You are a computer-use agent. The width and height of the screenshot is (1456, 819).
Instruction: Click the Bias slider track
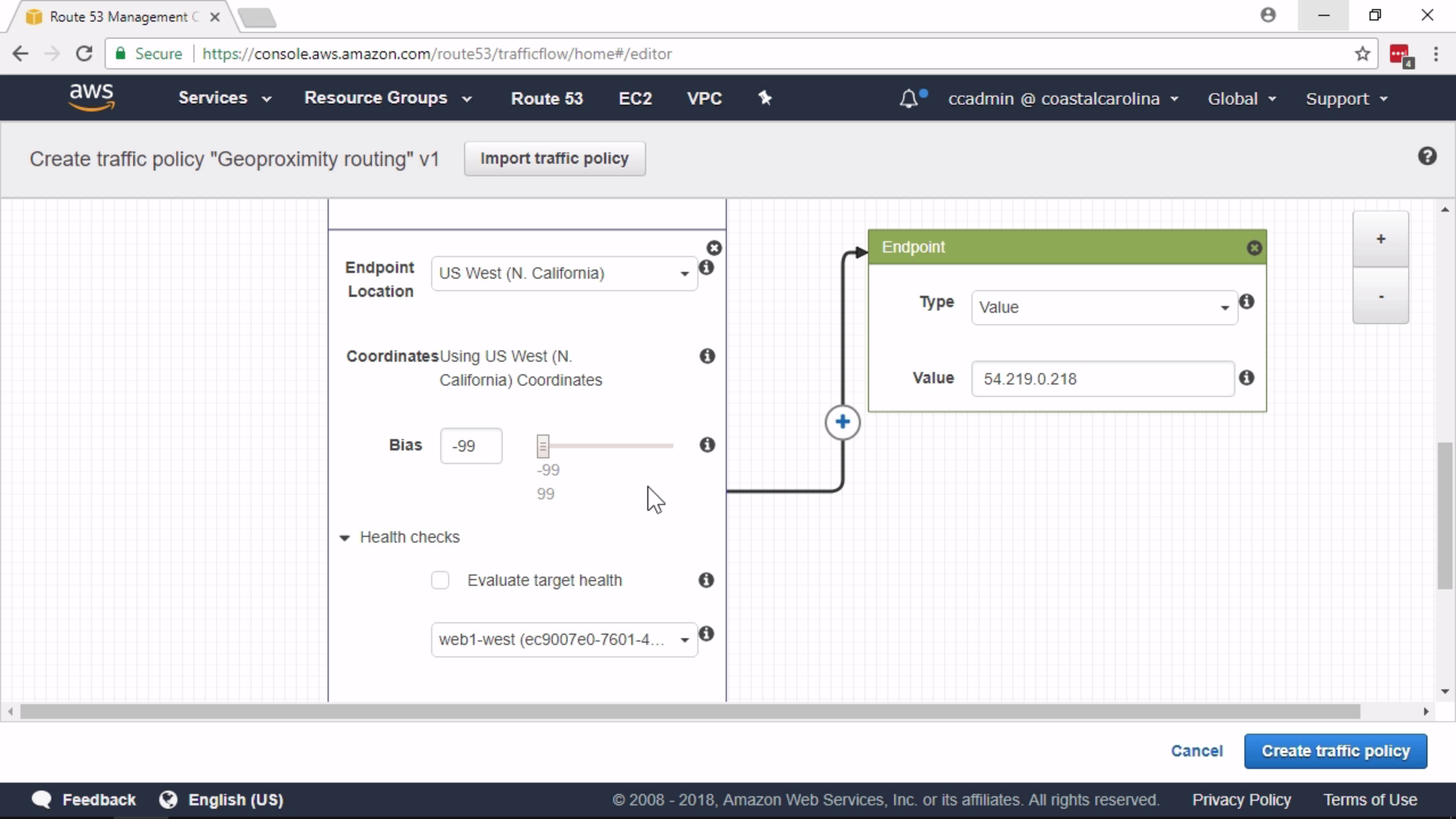(607, 446)
